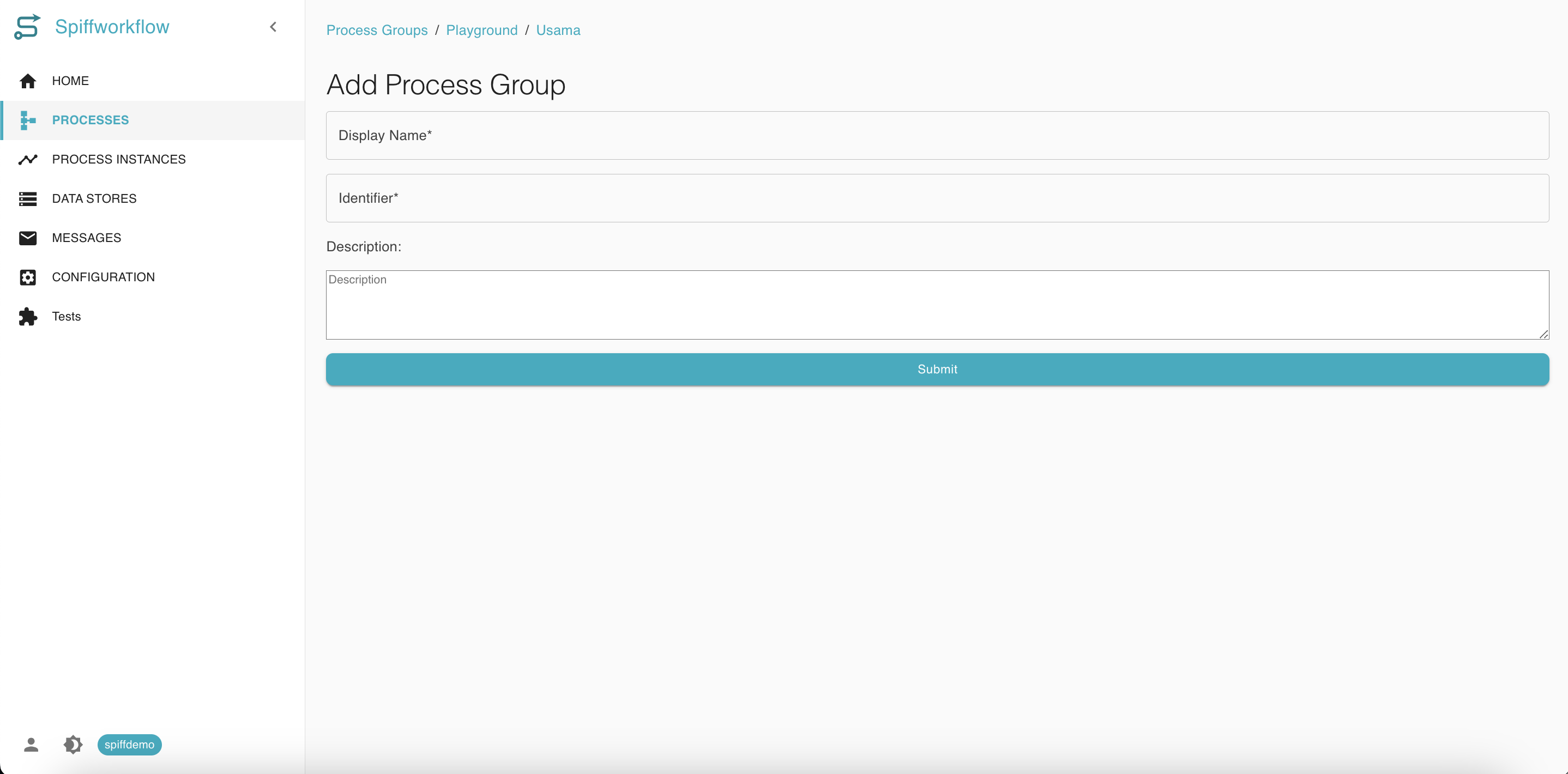Click the Messages envelope icon
The height and width of the screenshot is (774, 1568).
28,238
